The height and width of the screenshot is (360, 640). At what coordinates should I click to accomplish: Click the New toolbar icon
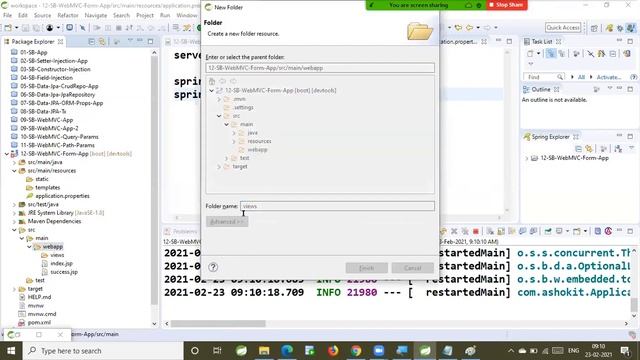[8, 28]
